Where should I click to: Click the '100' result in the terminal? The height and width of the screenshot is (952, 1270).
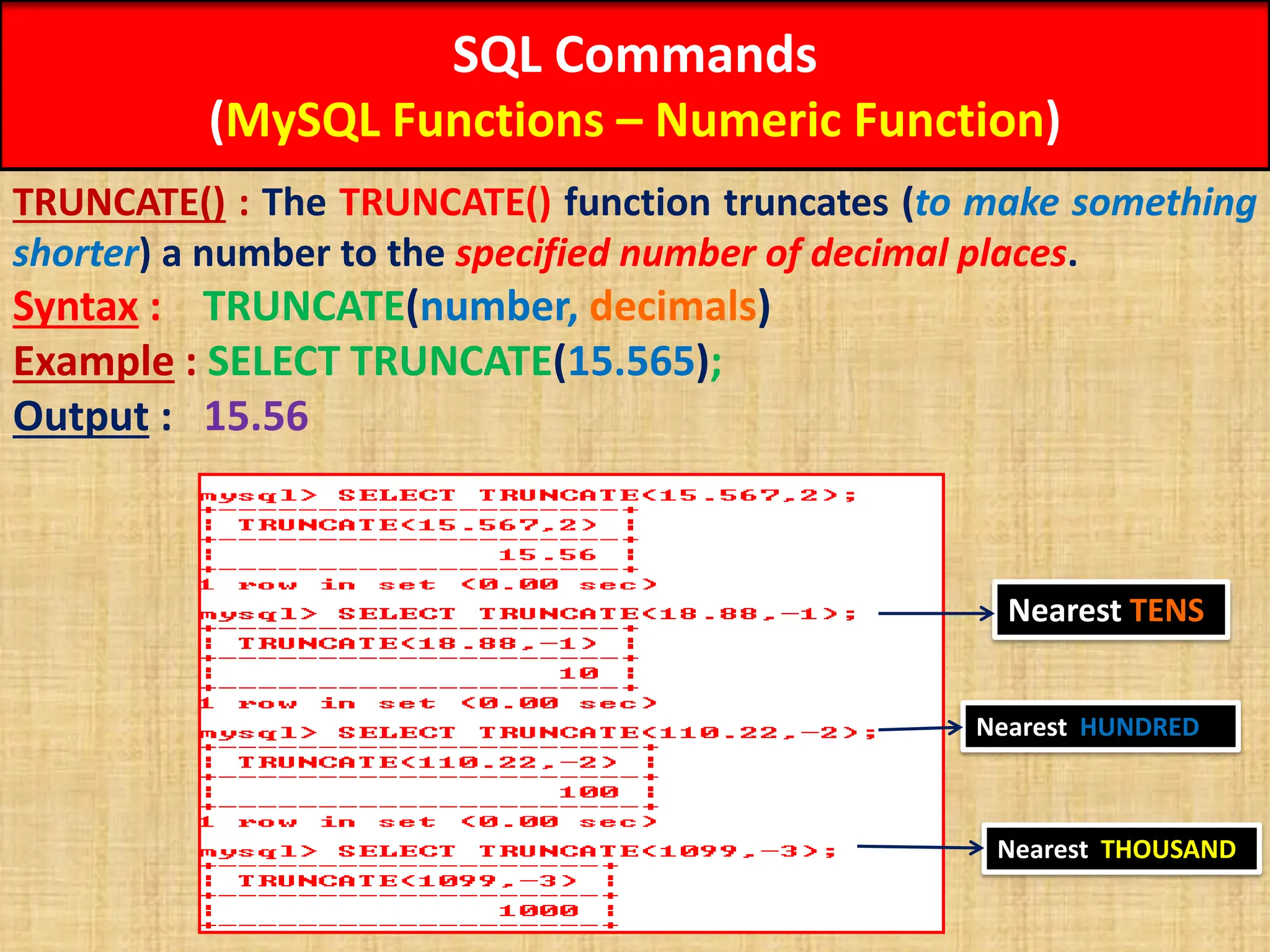(x=588, y=792)
